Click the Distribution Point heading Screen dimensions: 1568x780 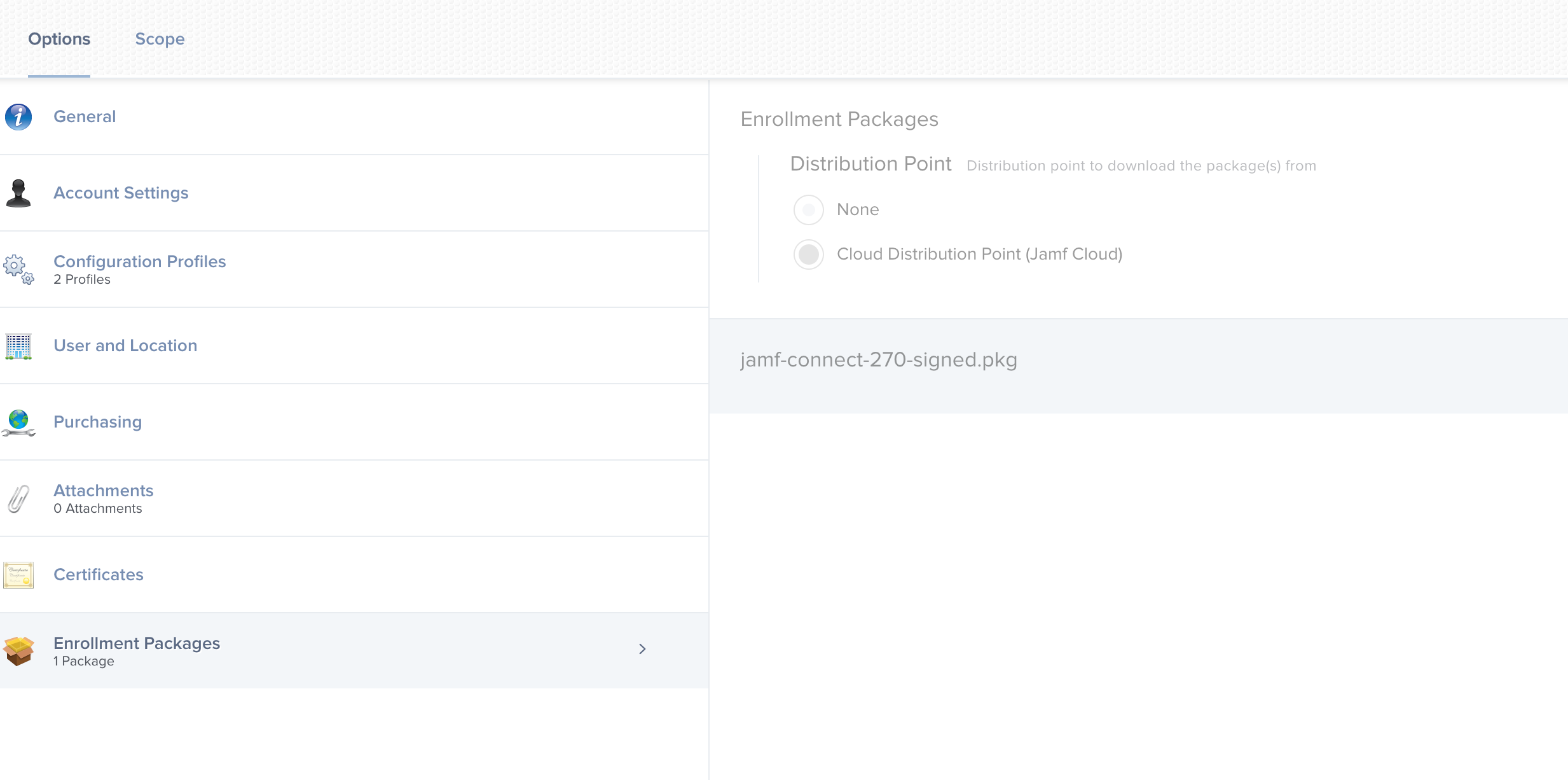tap(870, 164)
